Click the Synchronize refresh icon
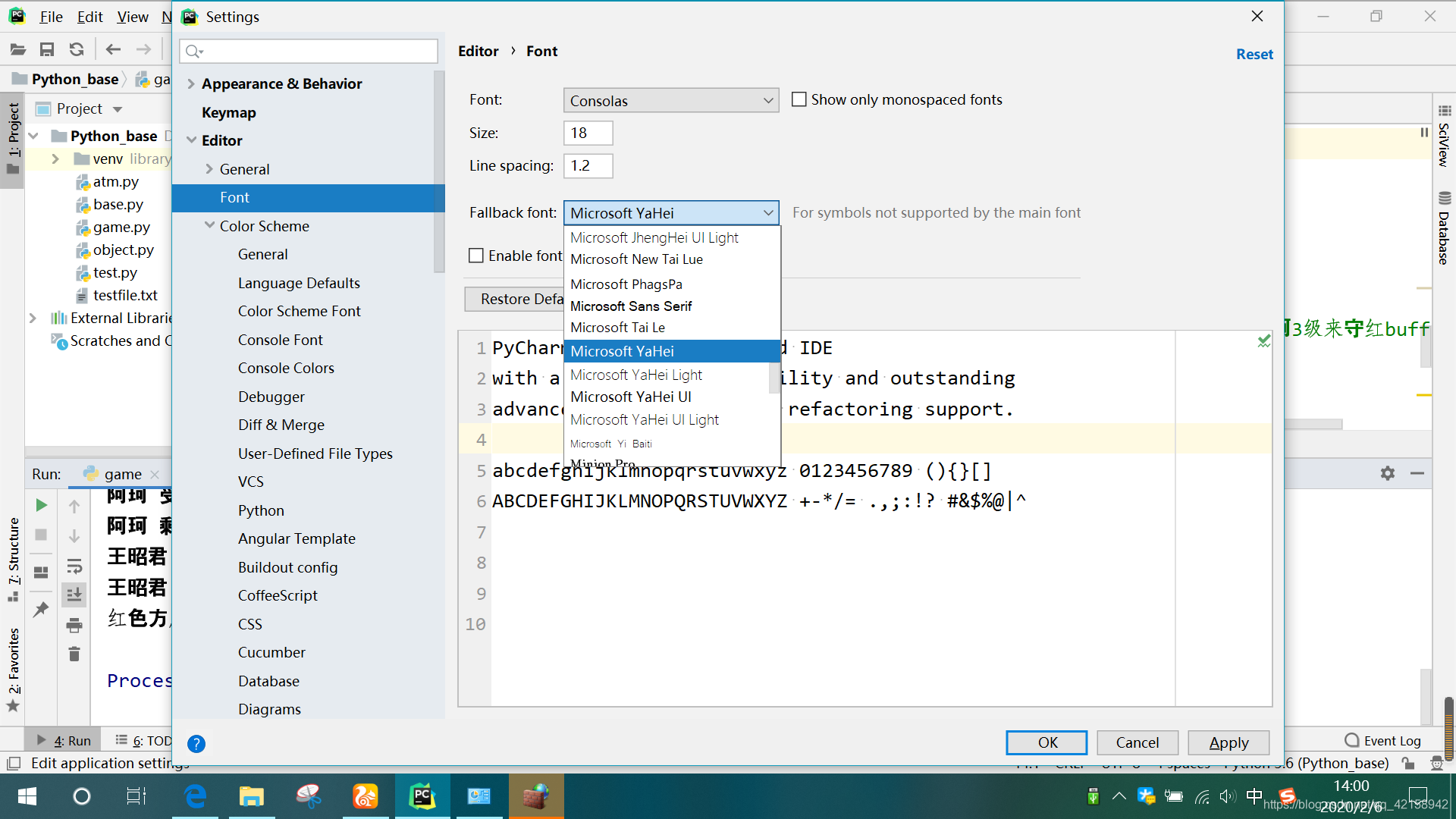 coord(77,50)
